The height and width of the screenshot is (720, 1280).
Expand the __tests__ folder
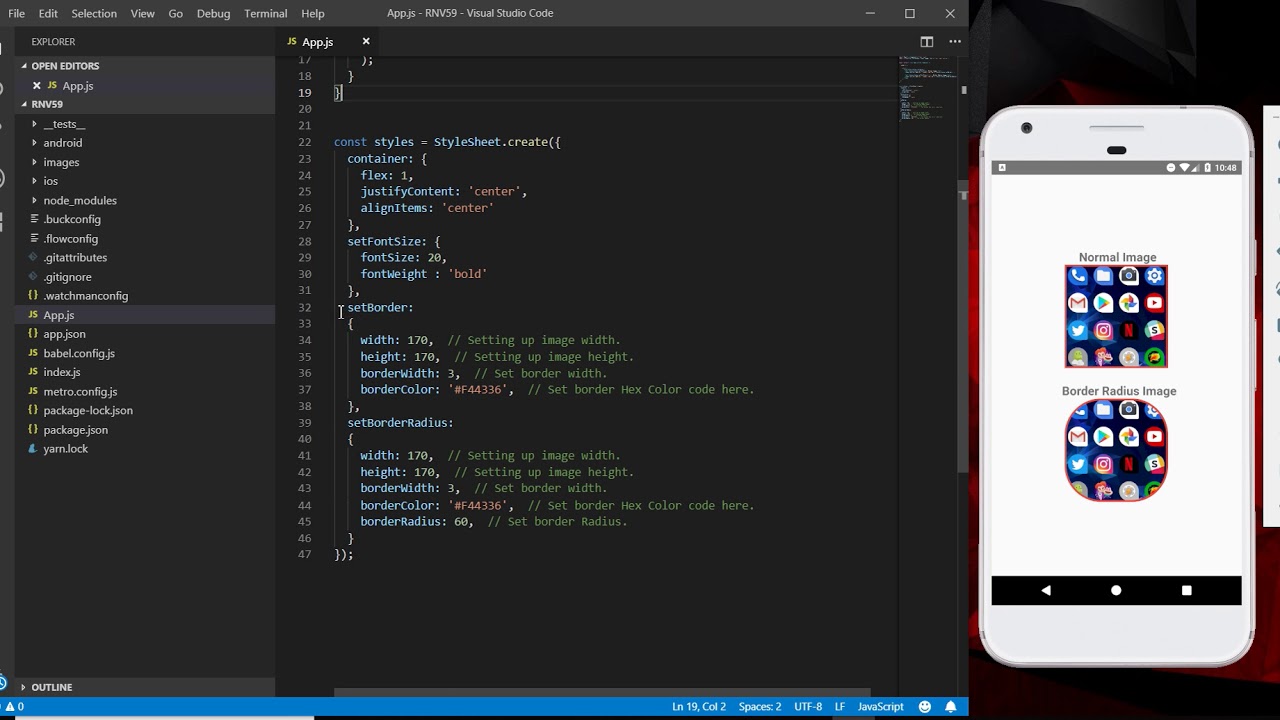coord(64,124)
